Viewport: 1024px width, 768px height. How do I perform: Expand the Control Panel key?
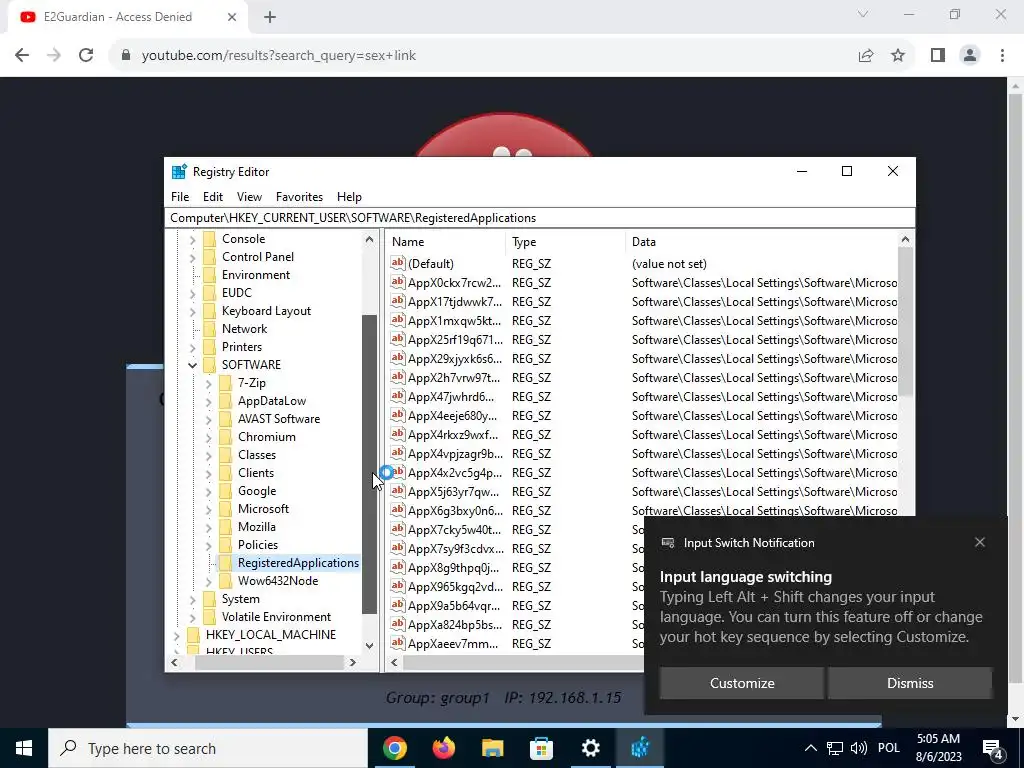click(193, 257)
